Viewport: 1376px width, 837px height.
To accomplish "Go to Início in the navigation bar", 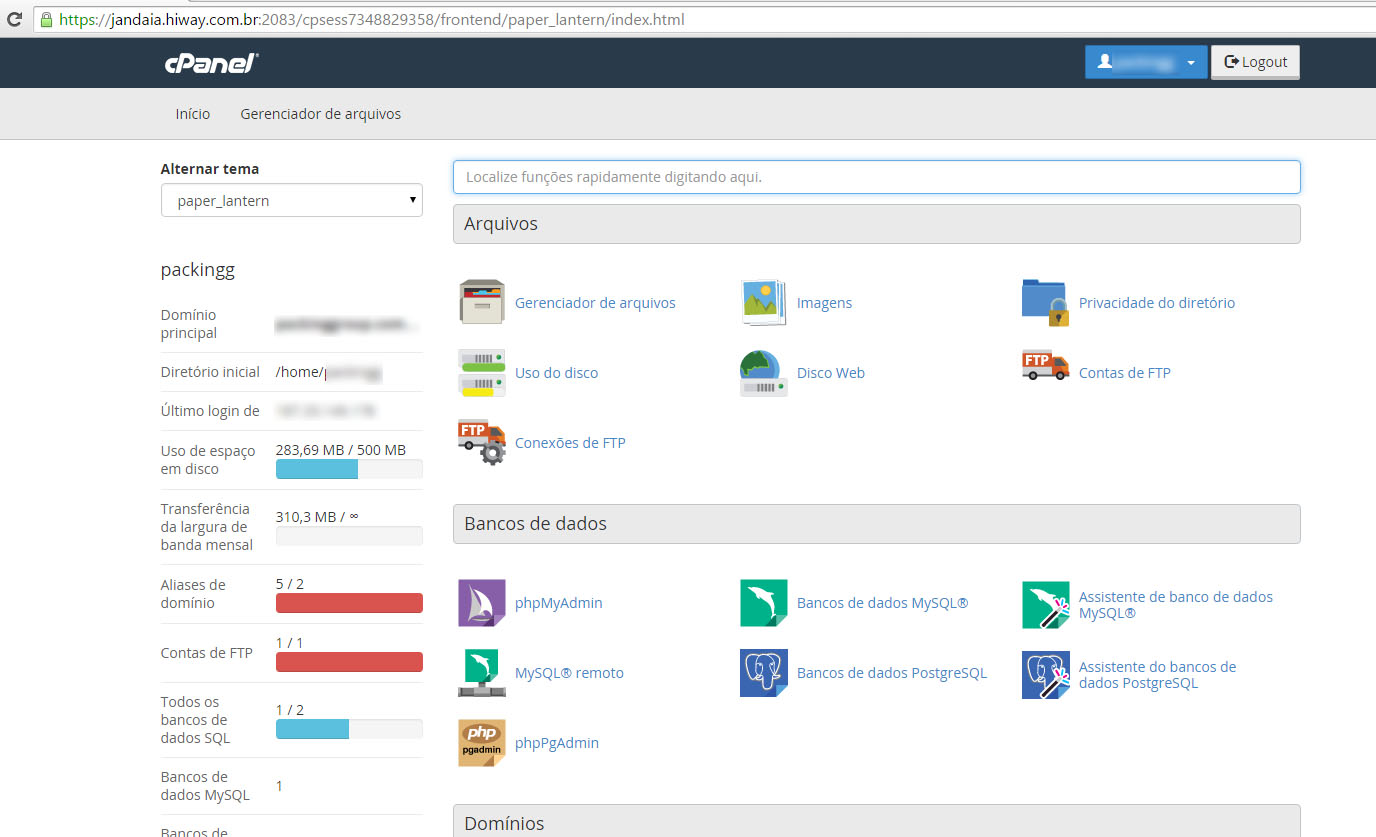I will pos(193,114).
